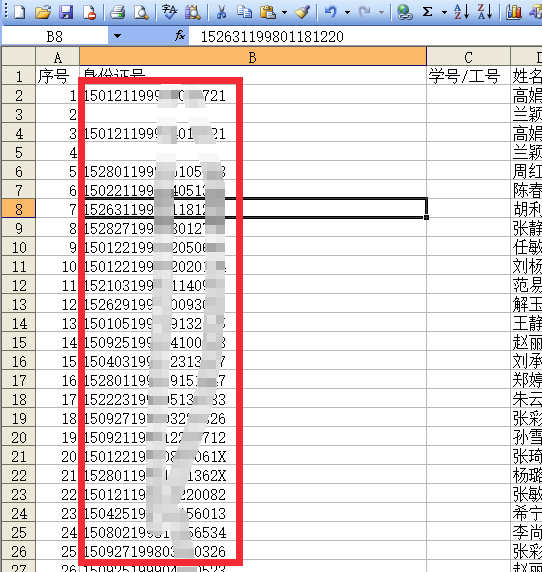Viewport: 542px width, 572px height.
Task: Select row 12 header
Action: click(x=19, y=285)
